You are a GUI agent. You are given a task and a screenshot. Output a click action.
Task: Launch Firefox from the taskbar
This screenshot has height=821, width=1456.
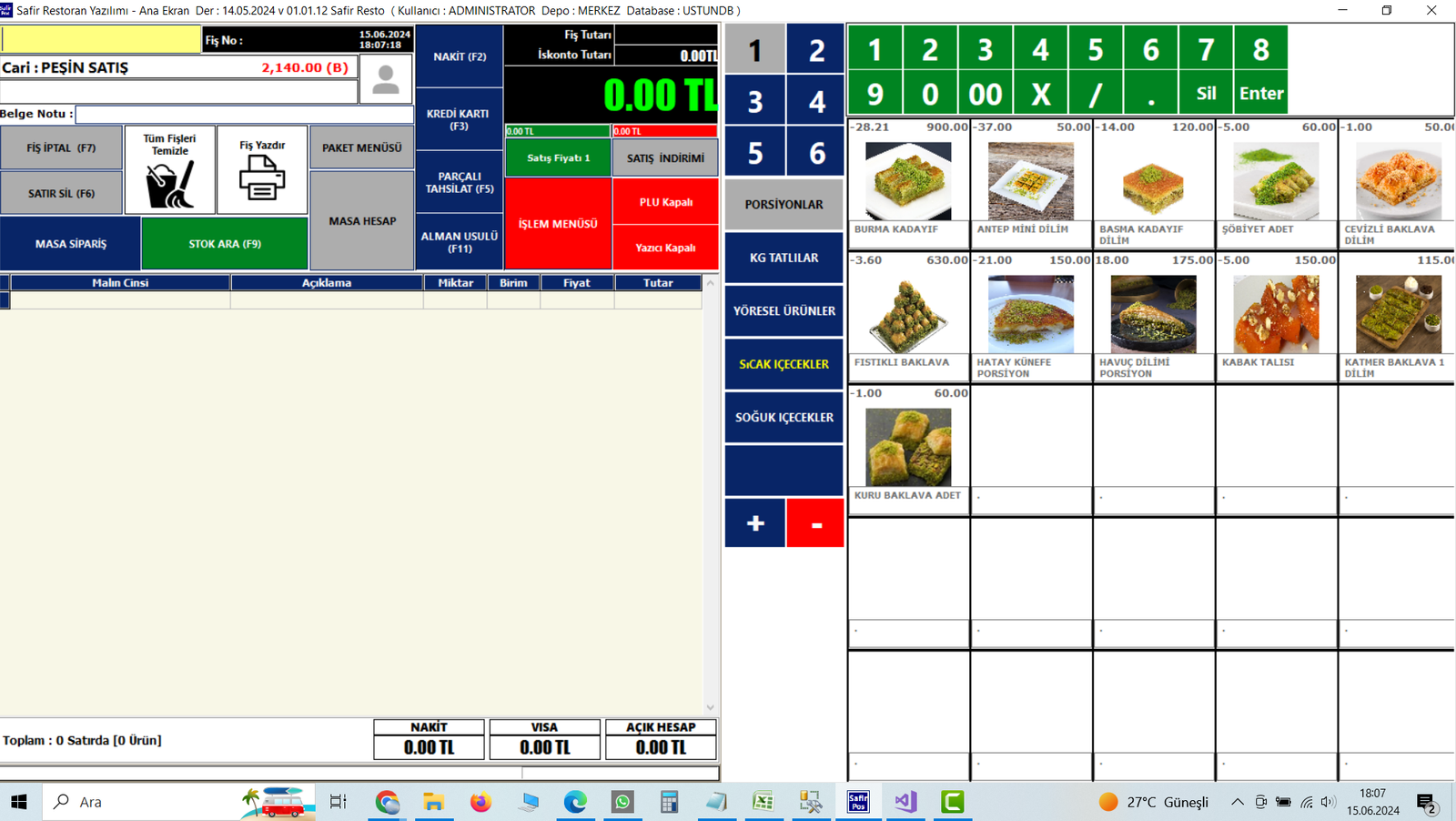tap(480, 802)
